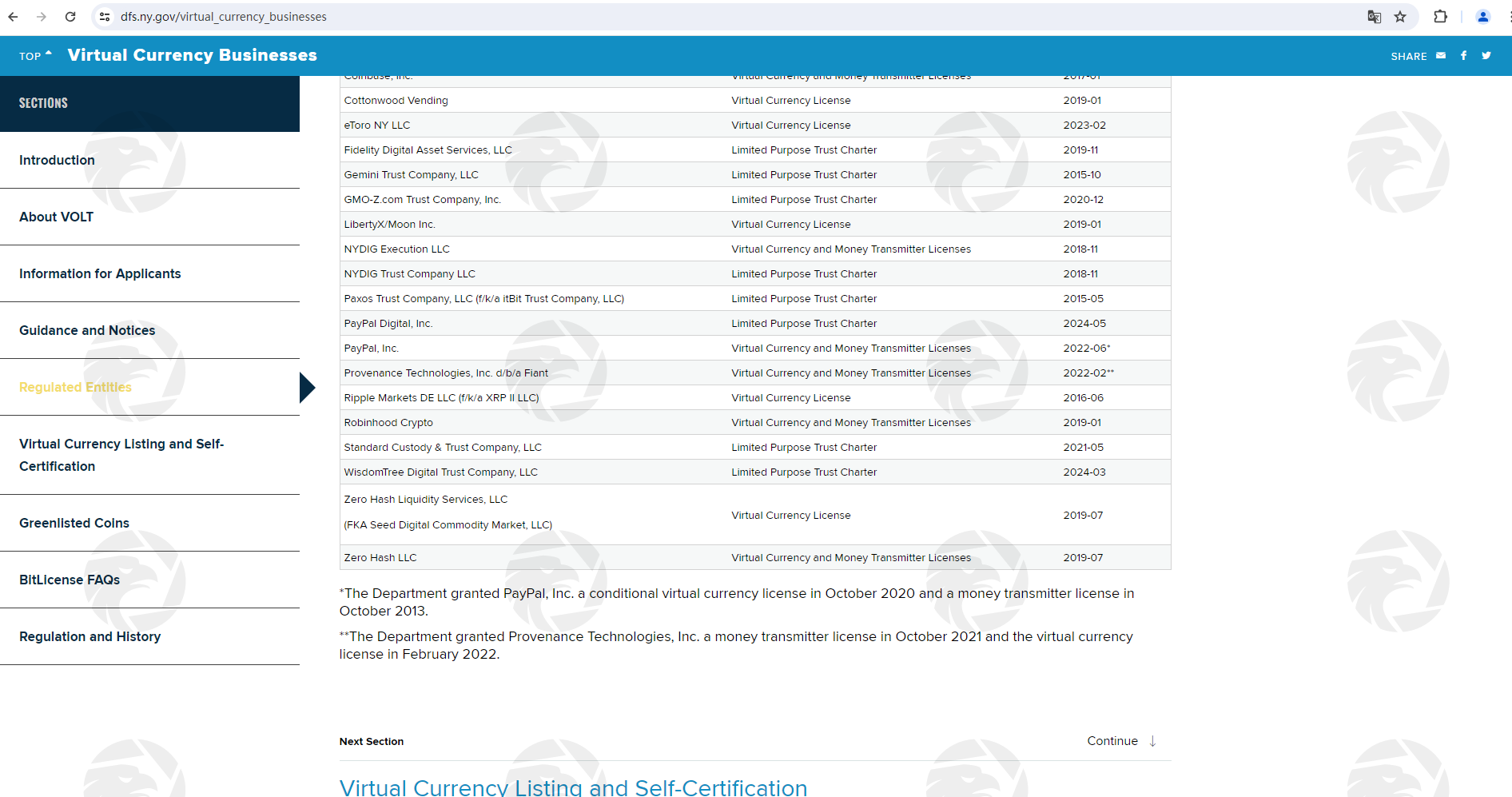Viewport: 1512px width, 797px height.
Task: Click PayPal, Inc. entry
Action: pyautogui.click(x=371, y=349)
